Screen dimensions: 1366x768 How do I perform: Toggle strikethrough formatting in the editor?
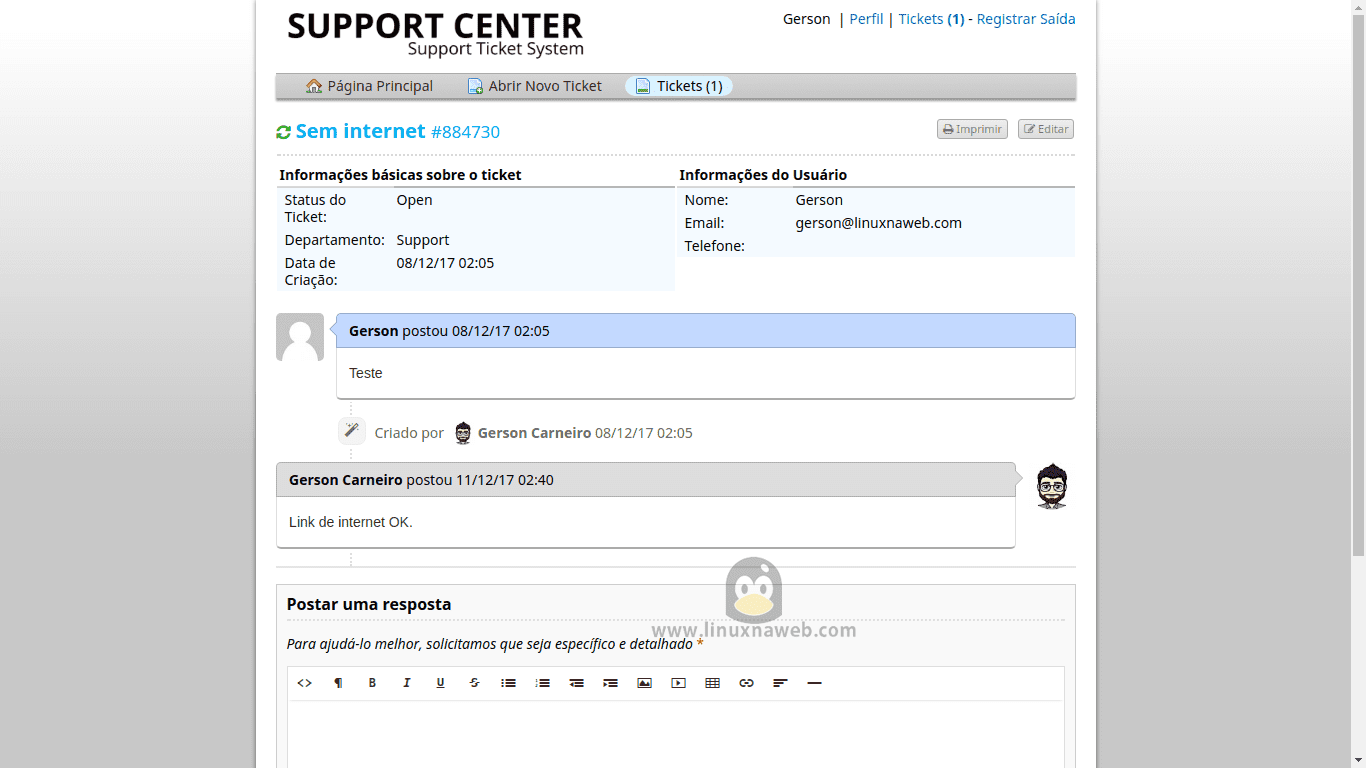[x=474, y=683]
